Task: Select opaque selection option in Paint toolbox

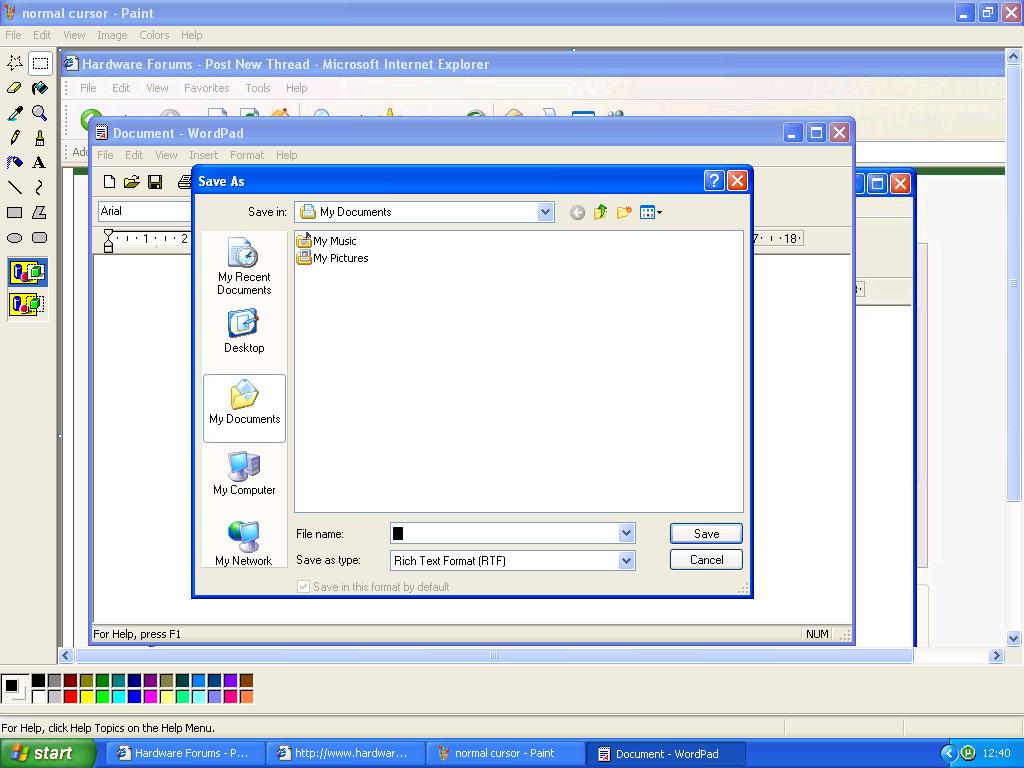Action: (27, 272)
